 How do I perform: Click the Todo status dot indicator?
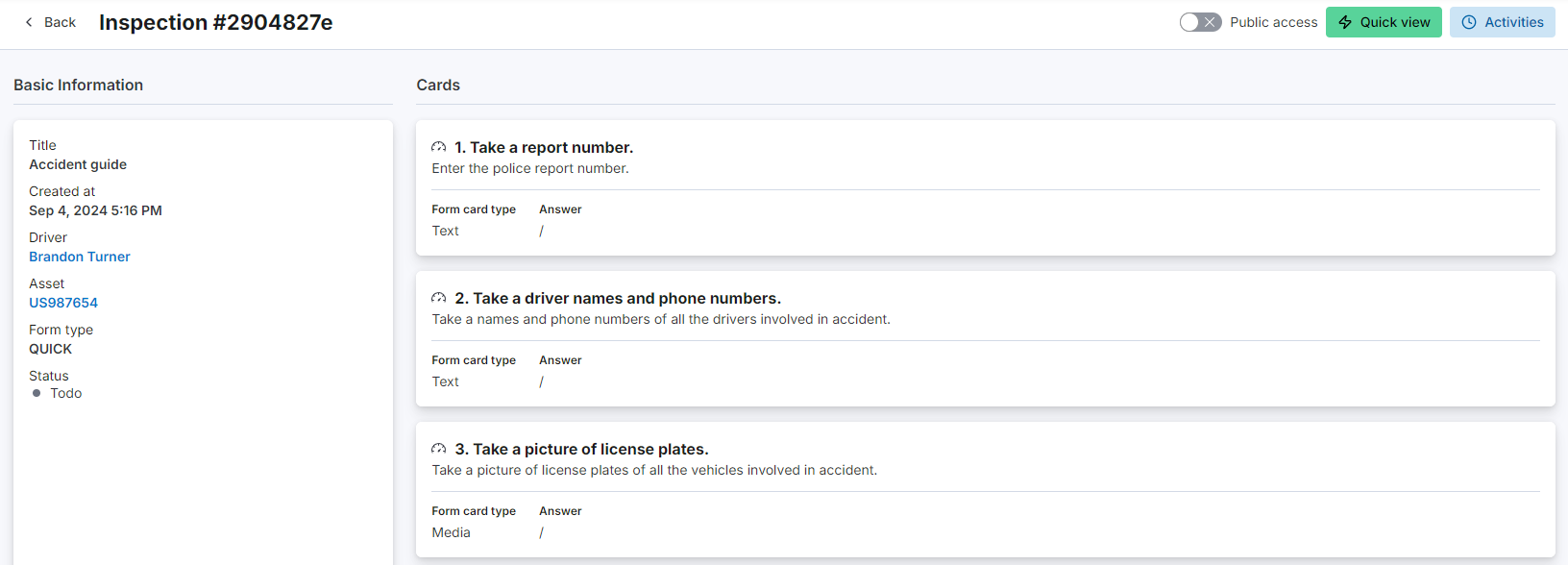point(37,393)
